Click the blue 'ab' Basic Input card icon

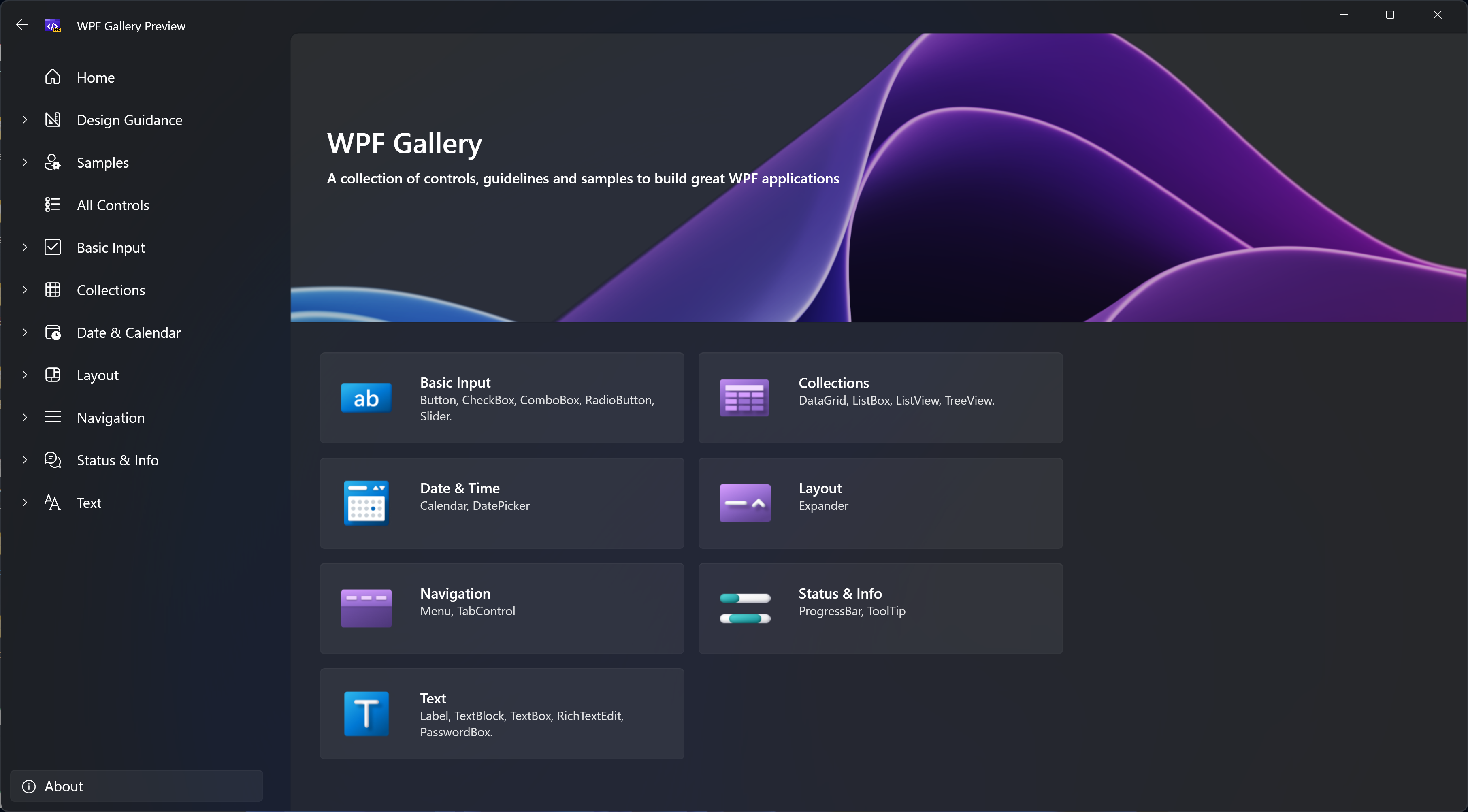point(366,398)
